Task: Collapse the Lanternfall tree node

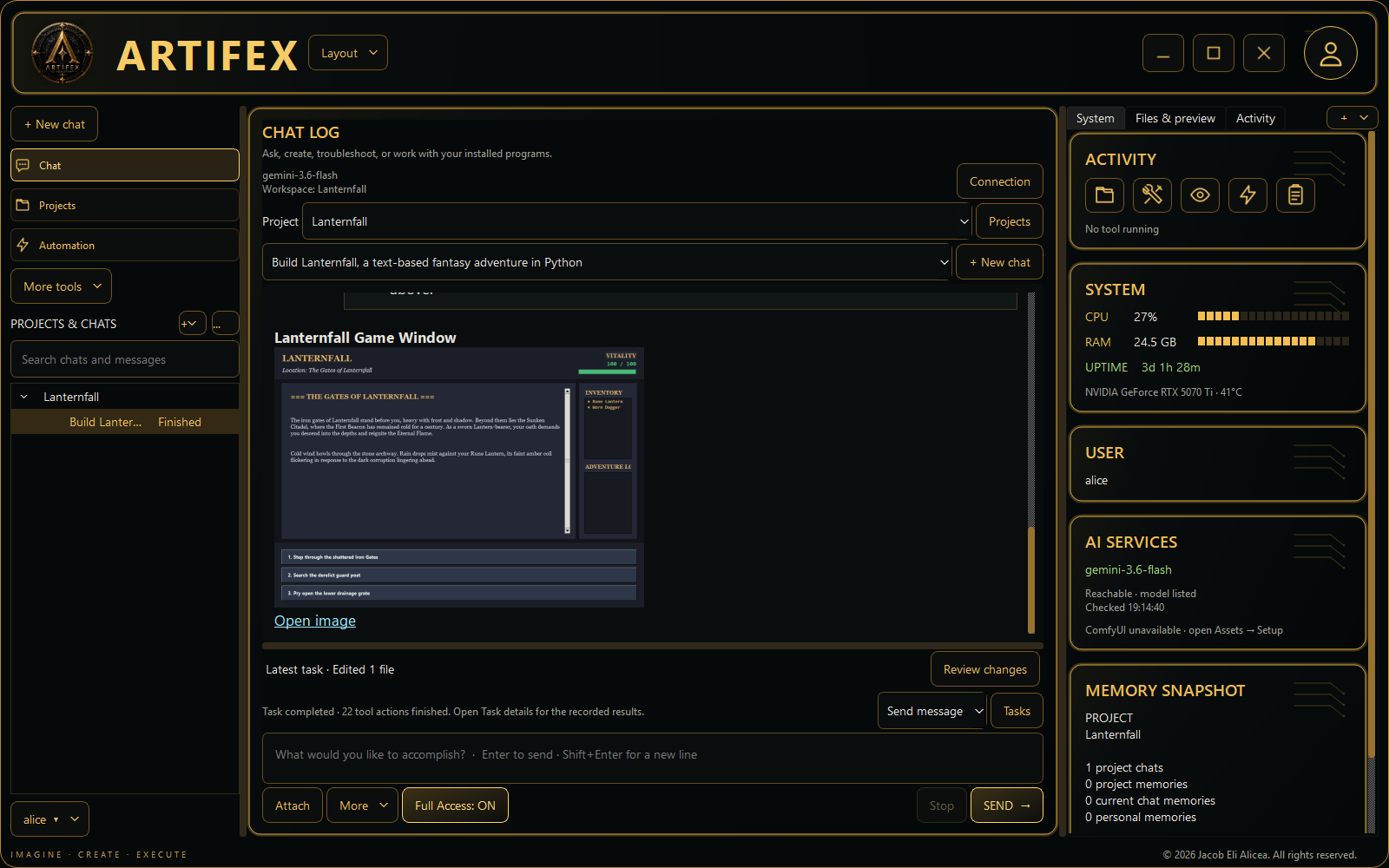Action: (x=23, y=397)
